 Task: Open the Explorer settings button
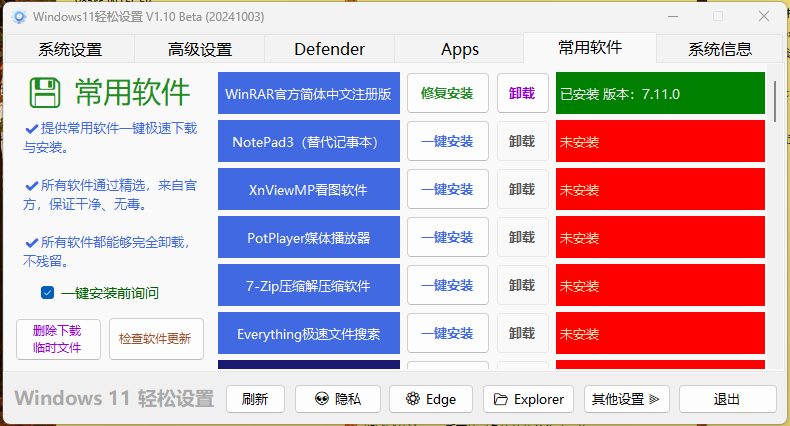(x=528, y=399)
